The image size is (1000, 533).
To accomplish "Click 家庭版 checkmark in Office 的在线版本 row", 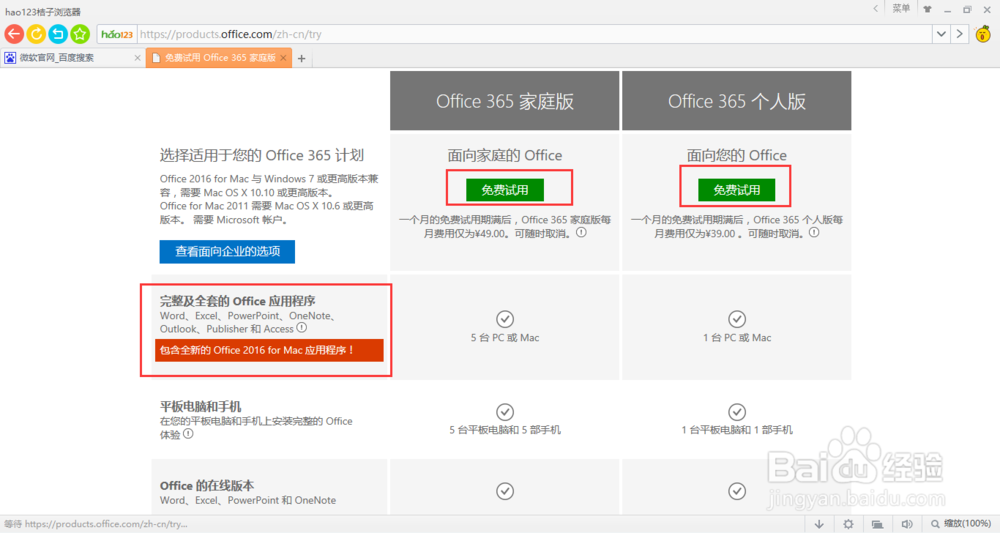I will point(505,491).
